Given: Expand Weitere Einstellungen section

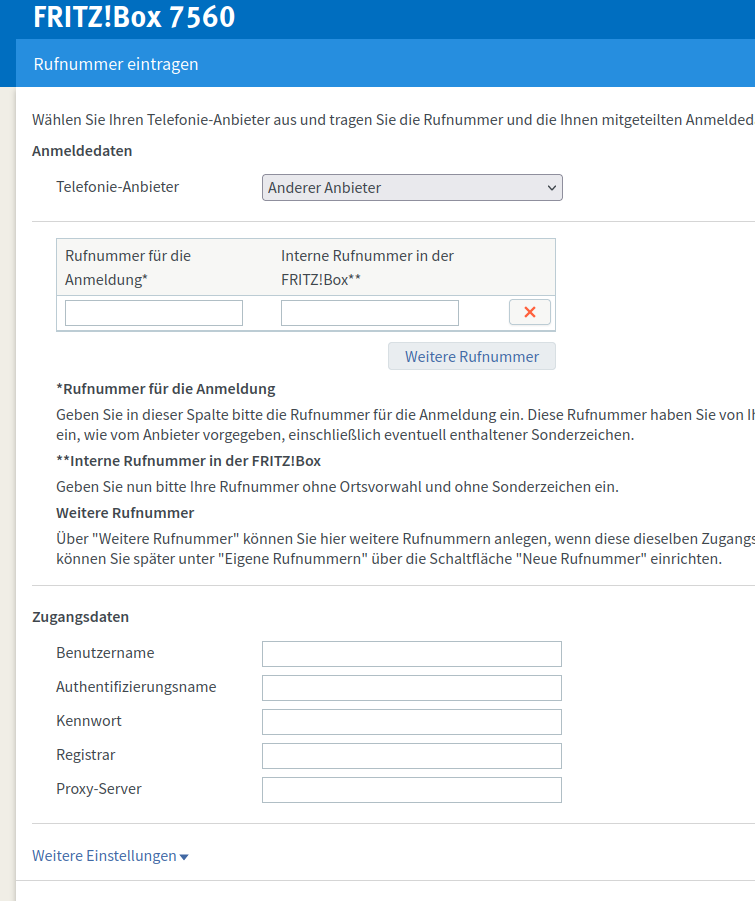Looking at the screenshot, I should tap(110, 856).
